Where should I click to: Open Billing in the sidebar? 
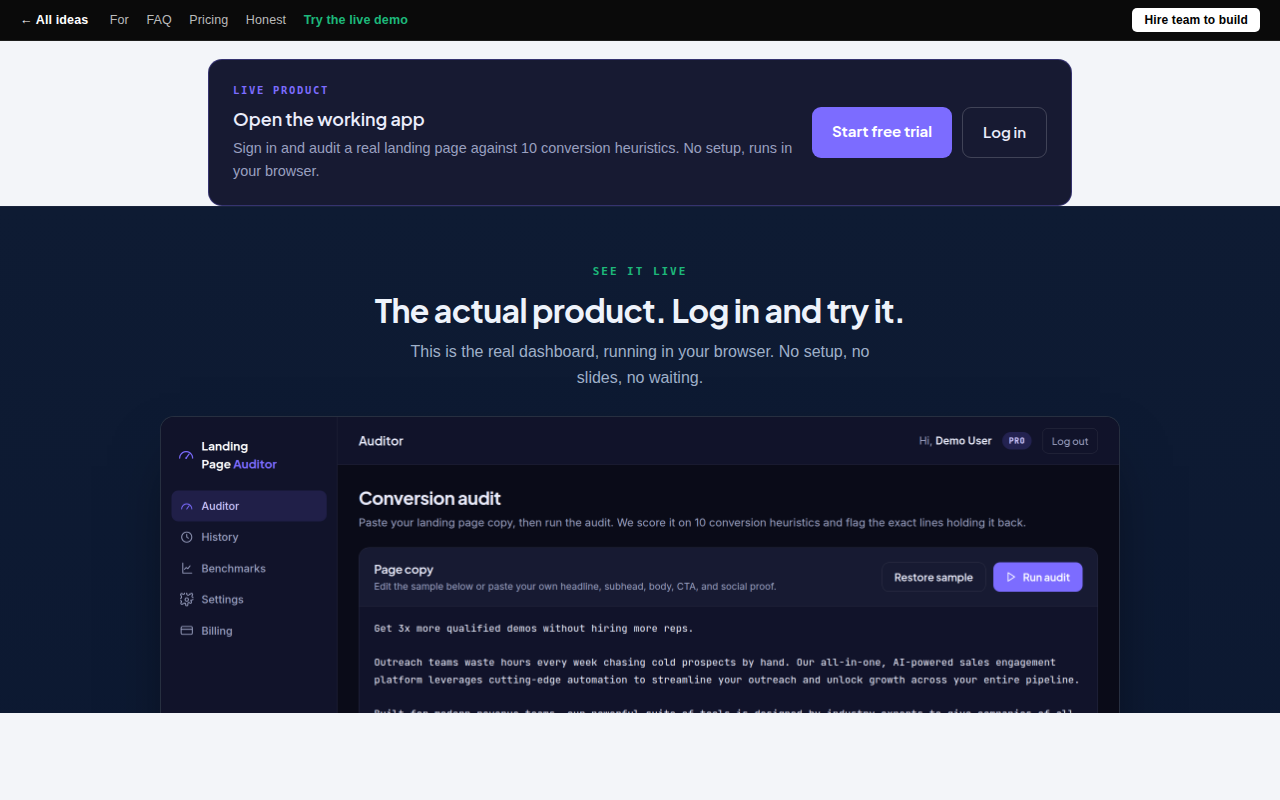pyautogui.click(x=249, y=630)
